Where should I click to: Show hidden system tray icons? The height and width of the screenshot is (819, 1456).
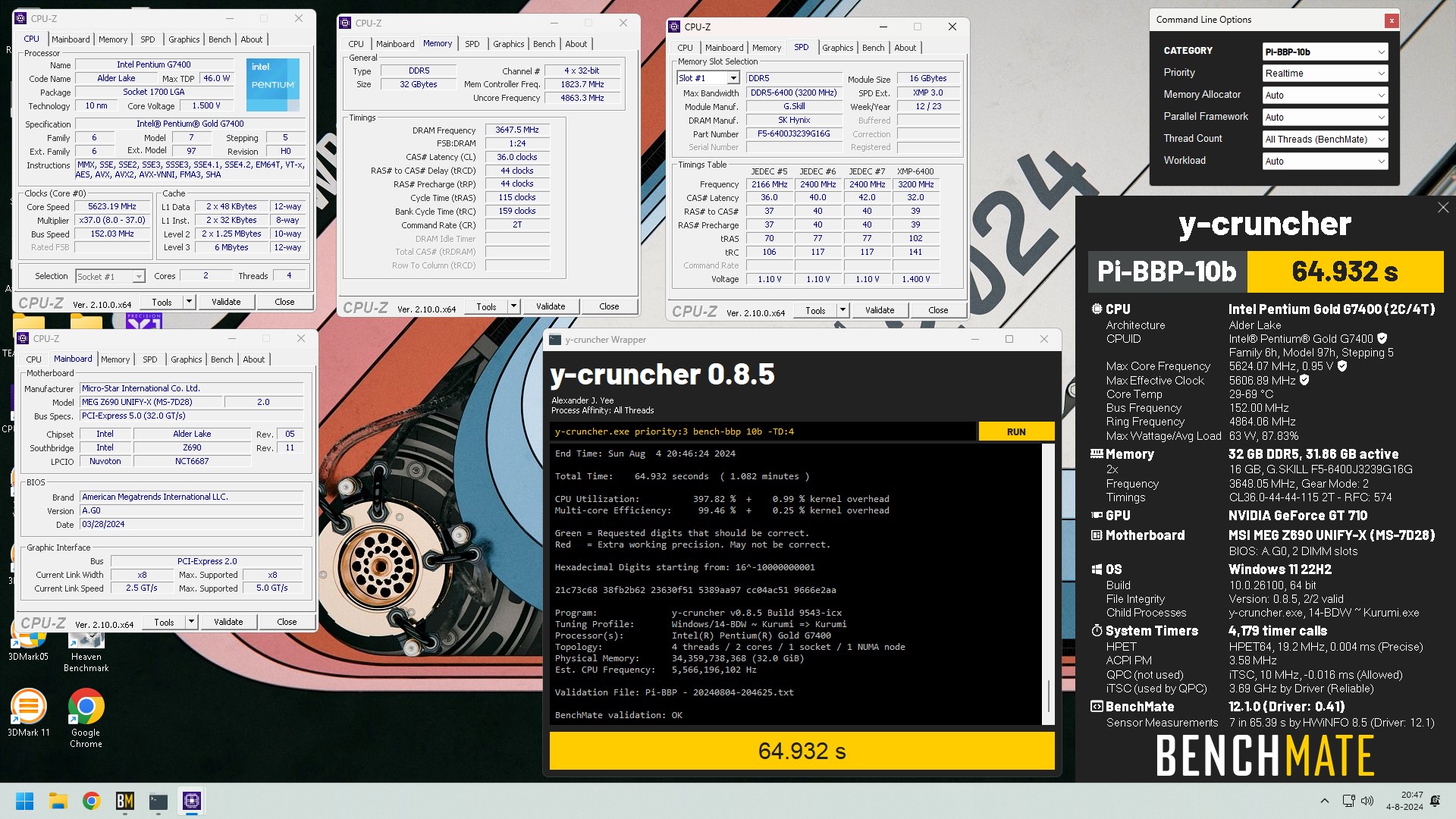click(1324, 801)
